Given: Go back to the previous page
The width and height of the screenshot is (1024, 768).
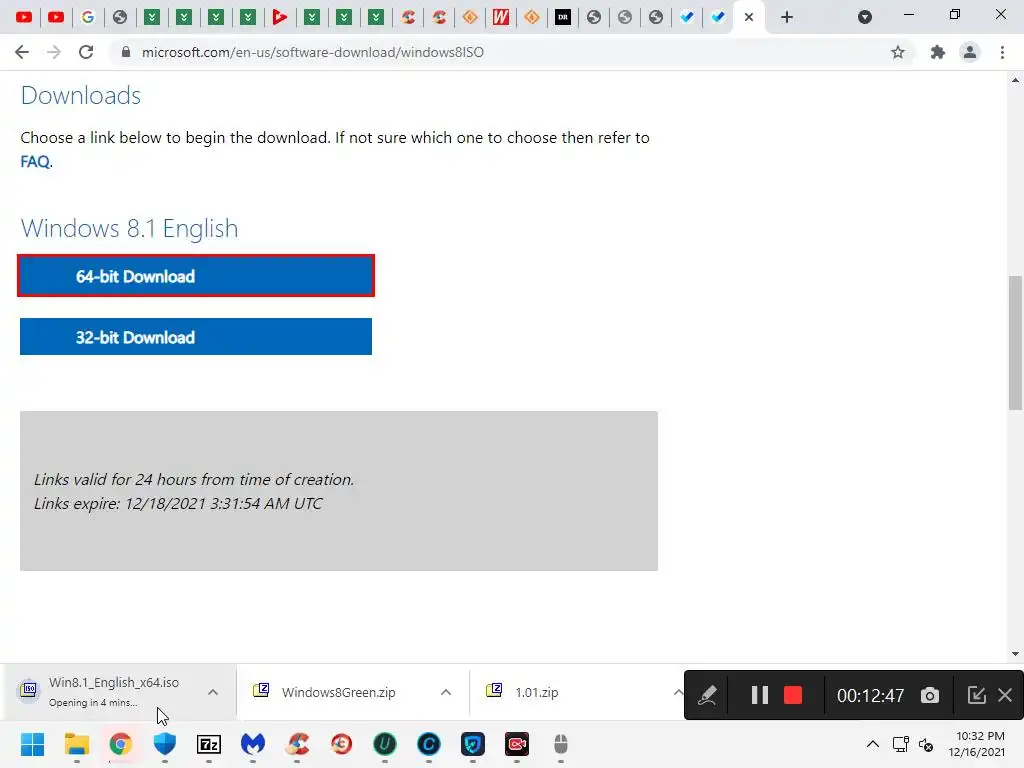Looking at the screenshot, I should coord(22,52).
